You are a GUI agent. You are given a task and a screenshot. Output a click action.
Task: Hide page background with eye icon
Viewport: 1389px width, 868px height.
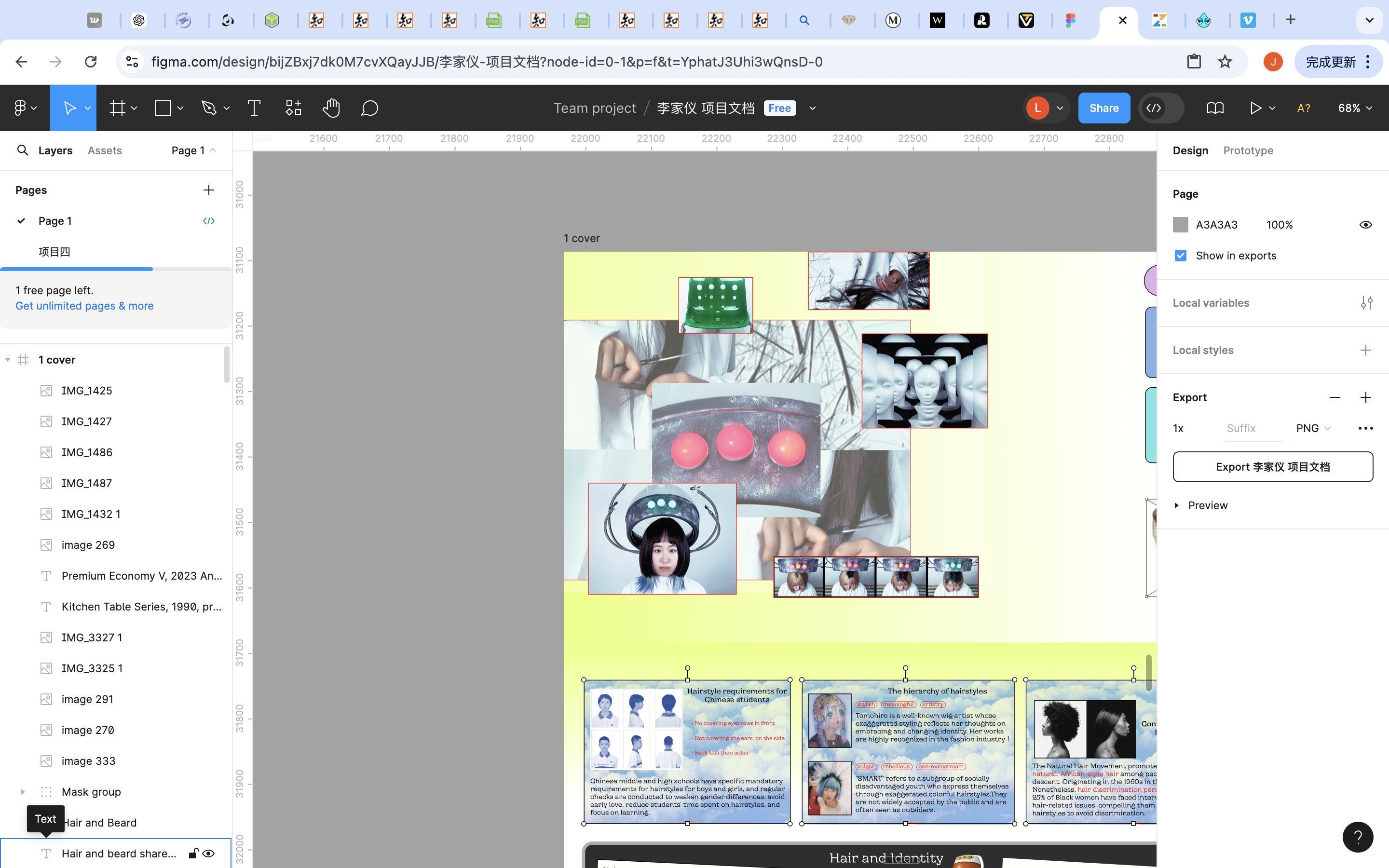pos(1365,224)
